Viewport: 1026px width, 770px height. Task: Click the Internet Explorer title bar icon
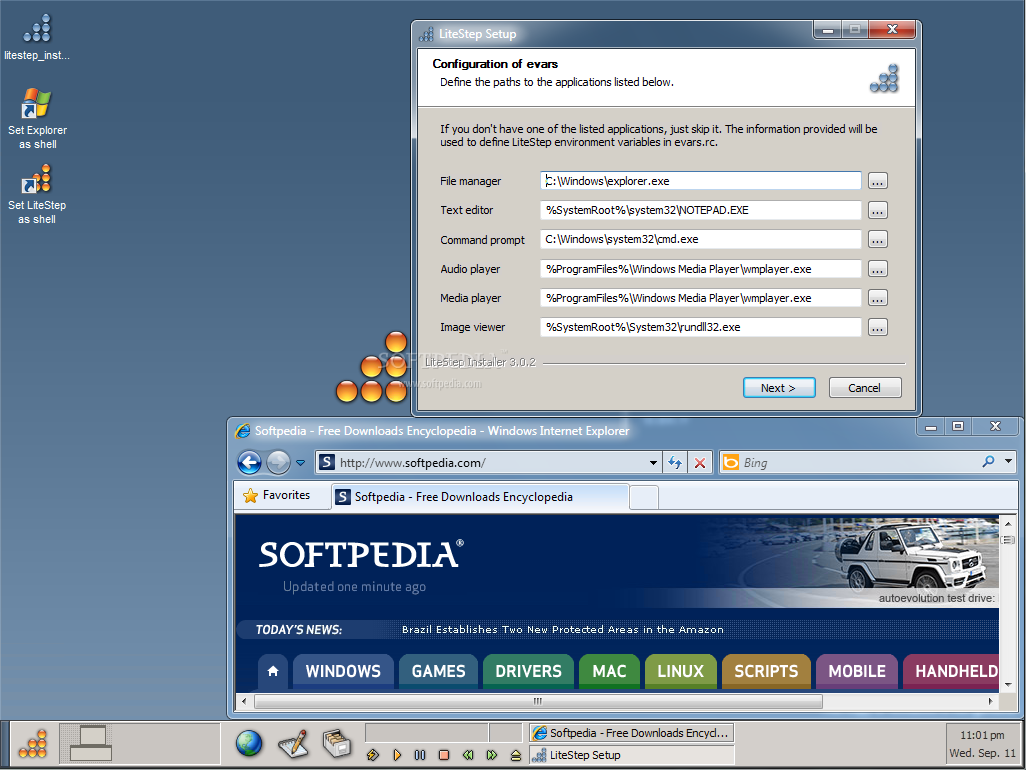pos(243,430)
